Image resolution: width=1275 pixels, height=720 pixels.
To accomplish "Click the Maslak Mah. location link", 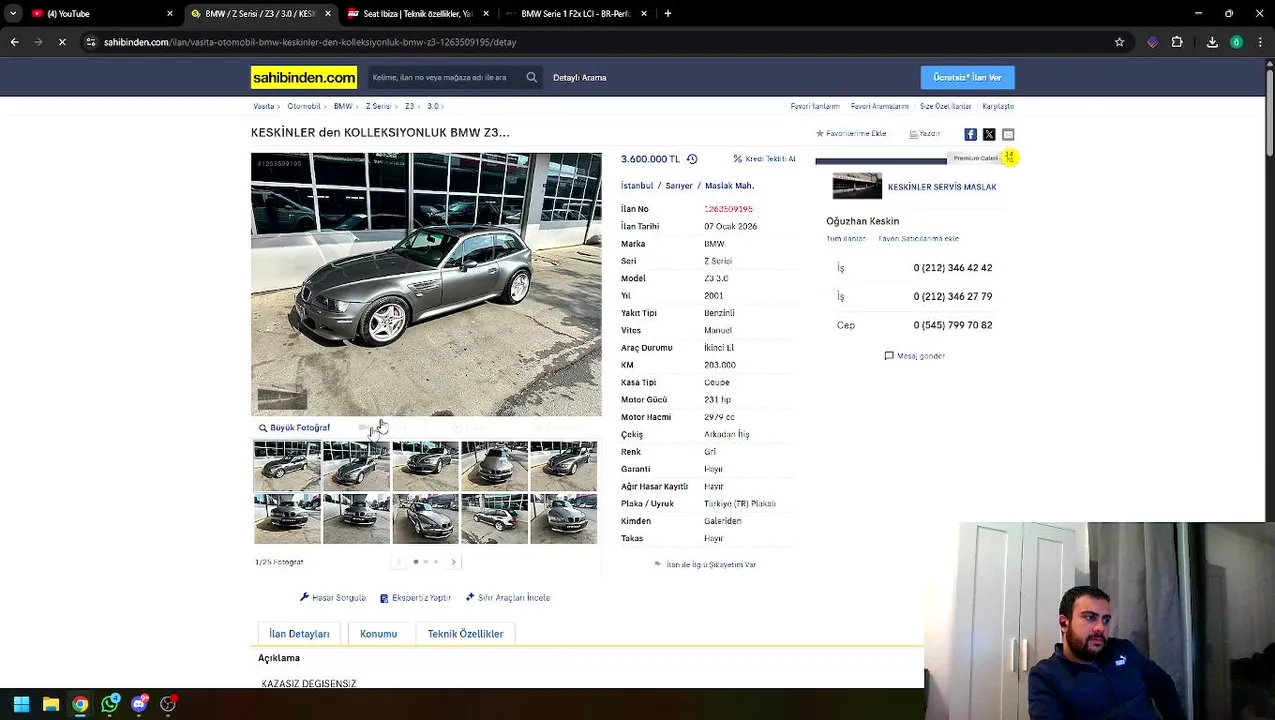I will click(729, 186).
